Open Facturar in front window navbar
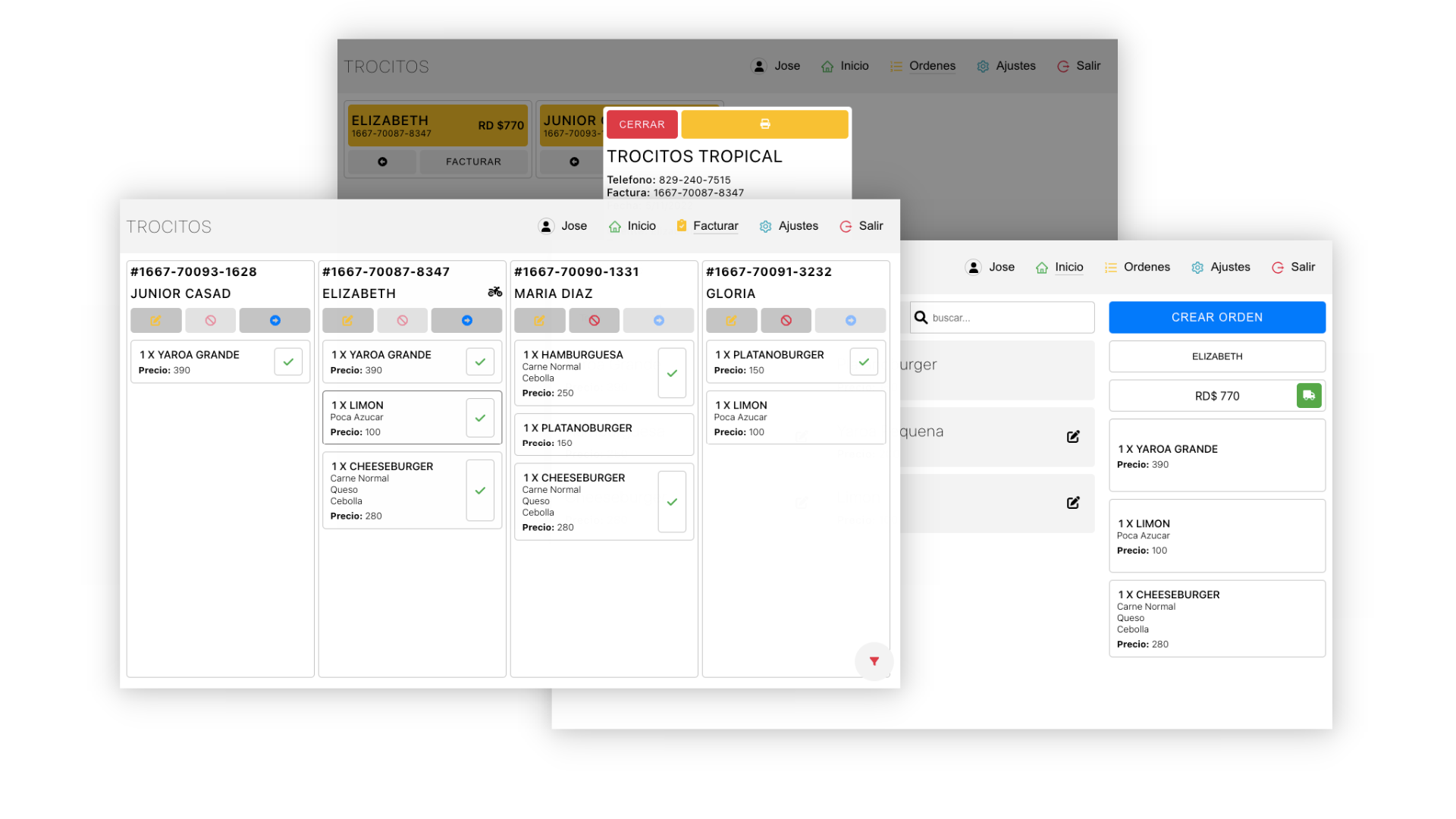Screen dimensions: 1456x819 coord(707,226)
